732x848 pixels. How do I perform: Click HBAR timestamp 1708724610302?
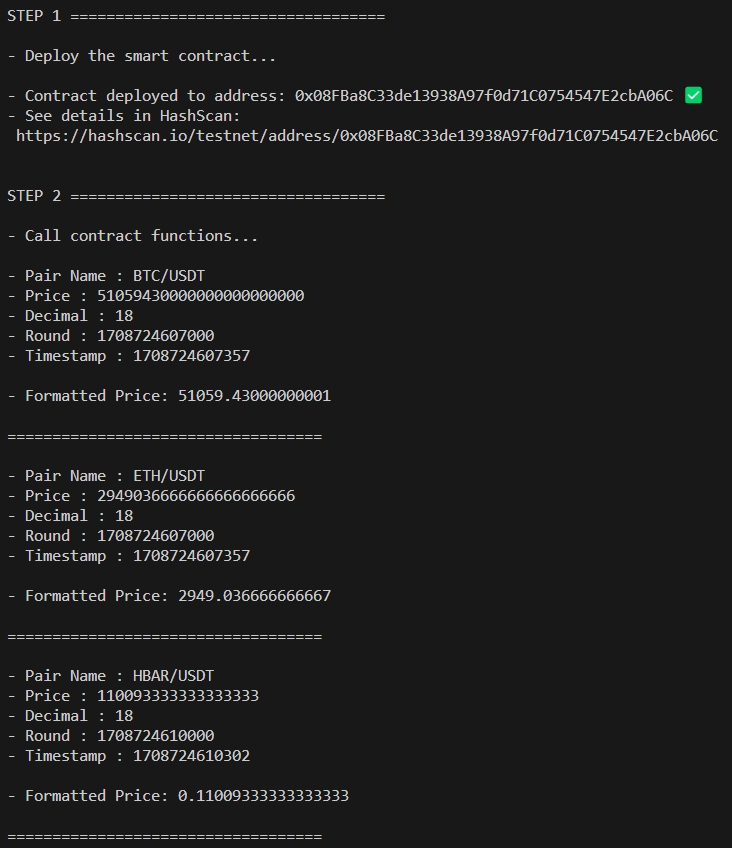[191, 756]
